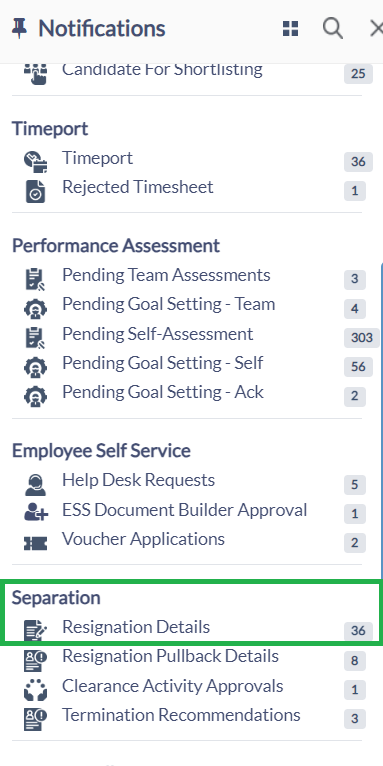Open the grid view icon in header
The image size is (383, 766).
point(290,28)
